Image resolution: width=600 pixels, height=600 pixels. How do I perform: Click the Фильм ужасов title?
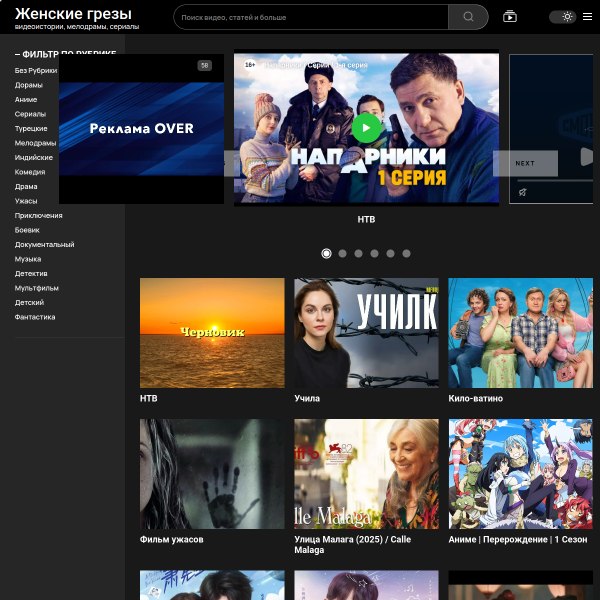[171, 540]
